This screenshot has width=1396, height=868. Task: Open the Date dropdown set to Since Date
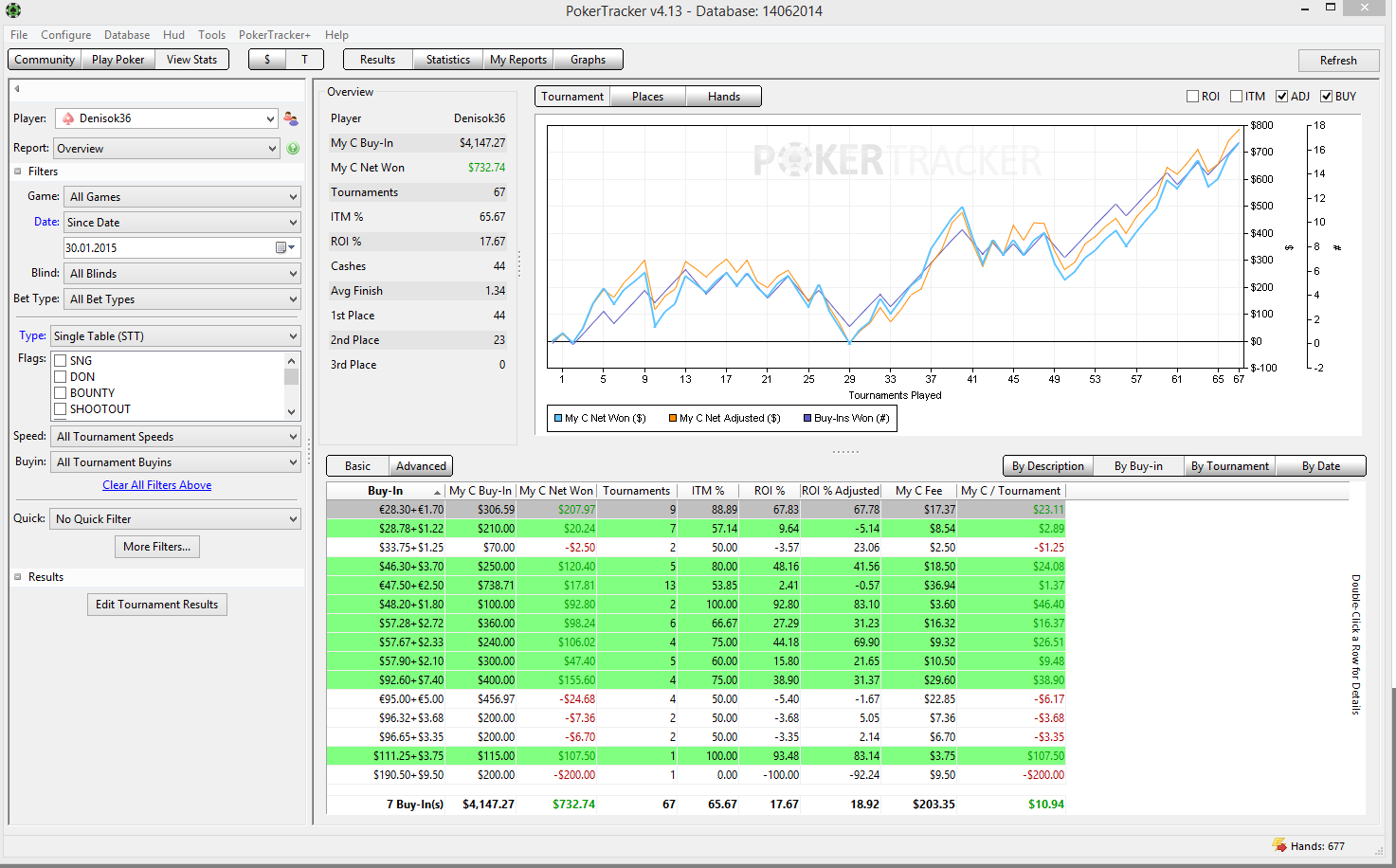tap(182, 223)
